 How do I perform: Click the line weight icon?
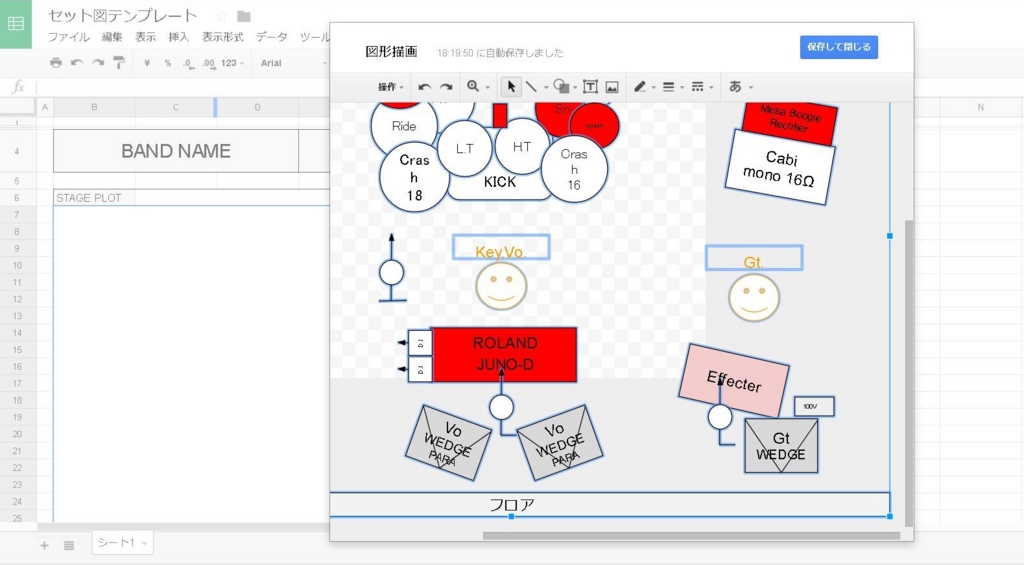point(669,87)
